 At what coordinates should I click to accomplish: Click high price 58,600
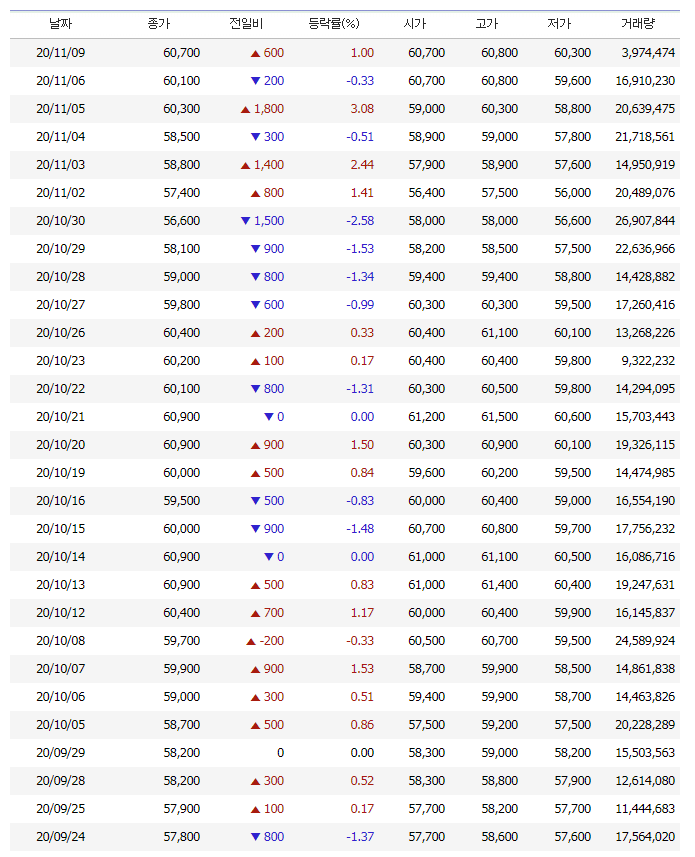point(499,837)
